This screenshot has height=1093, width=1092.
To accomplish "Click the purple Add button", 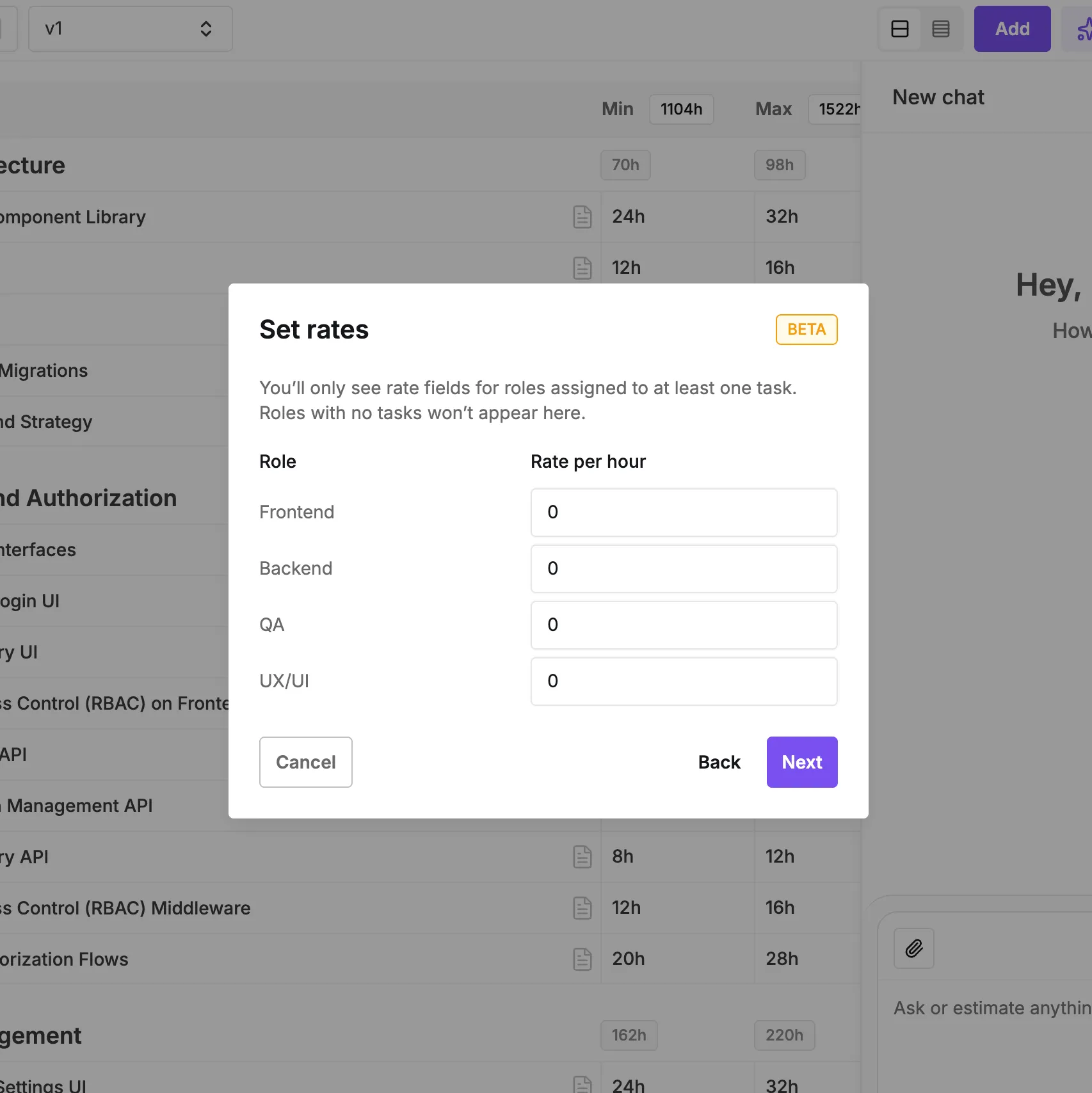I will [1012, 29].
